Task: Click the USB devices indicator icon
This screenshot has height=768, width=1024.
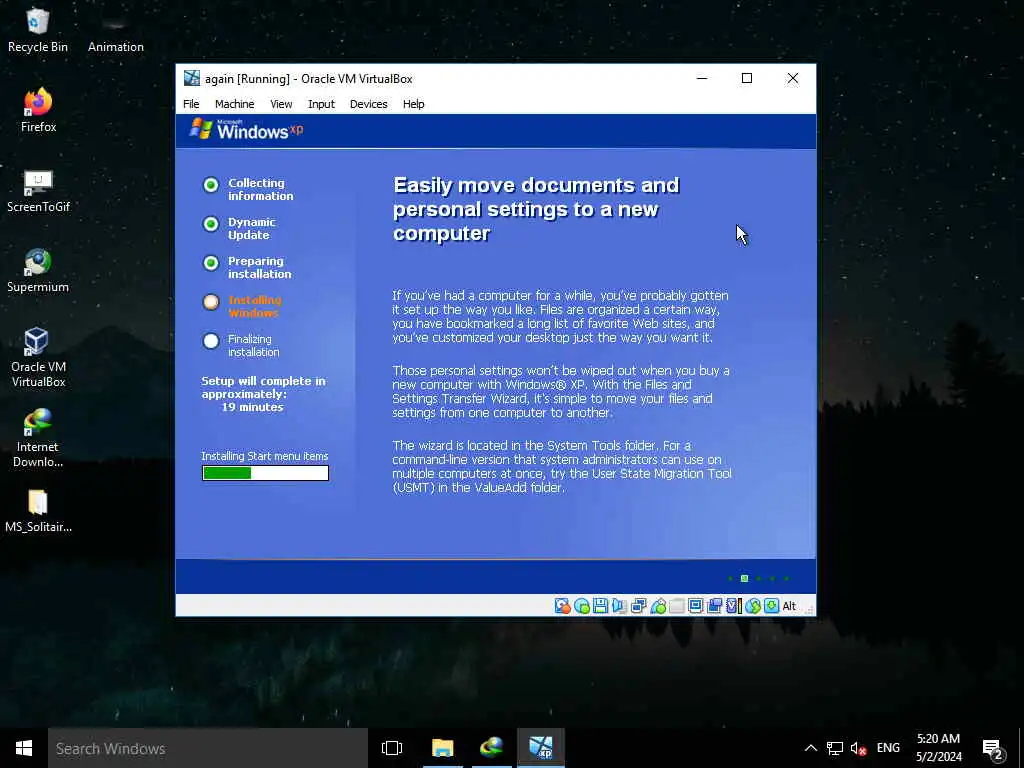Action: pos(658,606)
